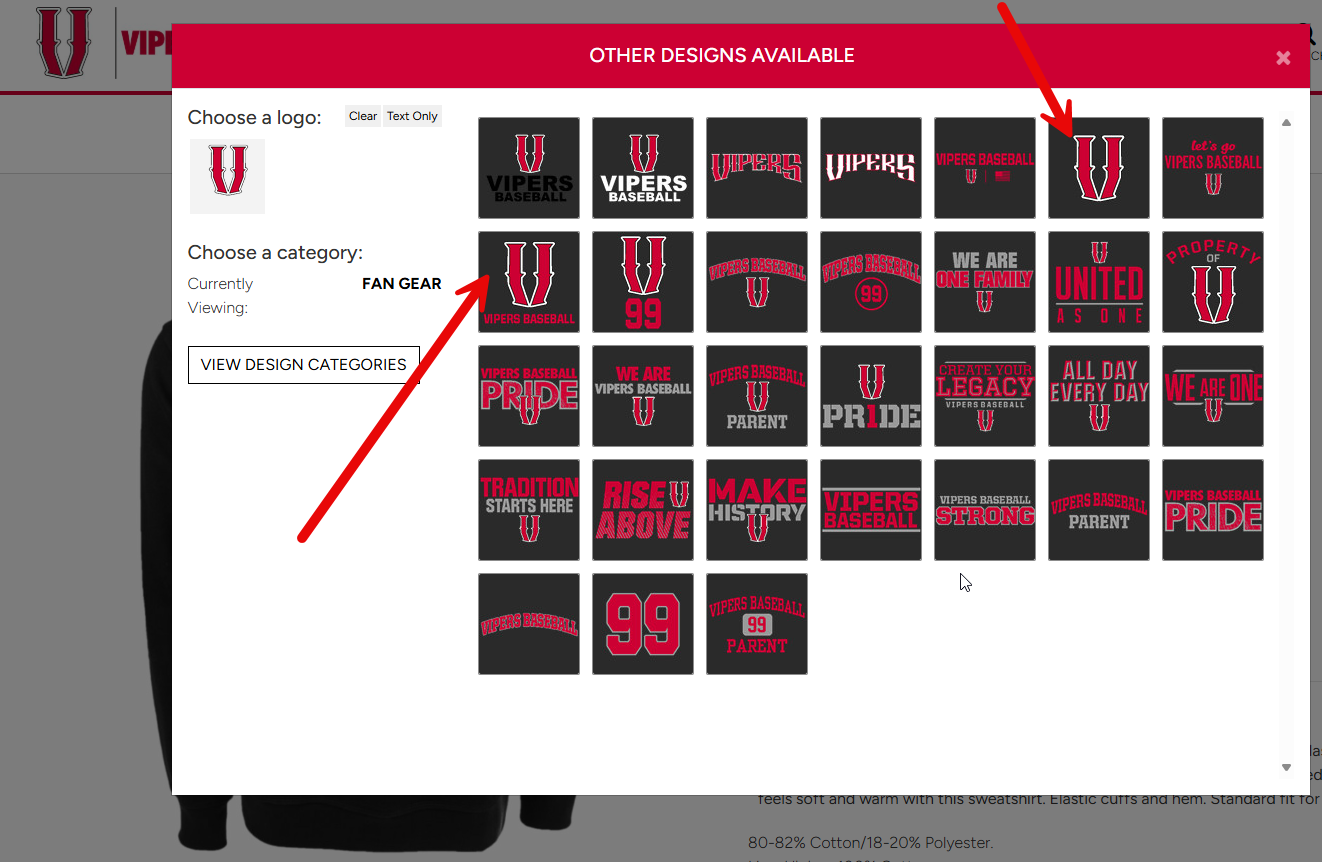Pick the Rise Above design
Screen dimensions: 1322x862
[643, 510]
